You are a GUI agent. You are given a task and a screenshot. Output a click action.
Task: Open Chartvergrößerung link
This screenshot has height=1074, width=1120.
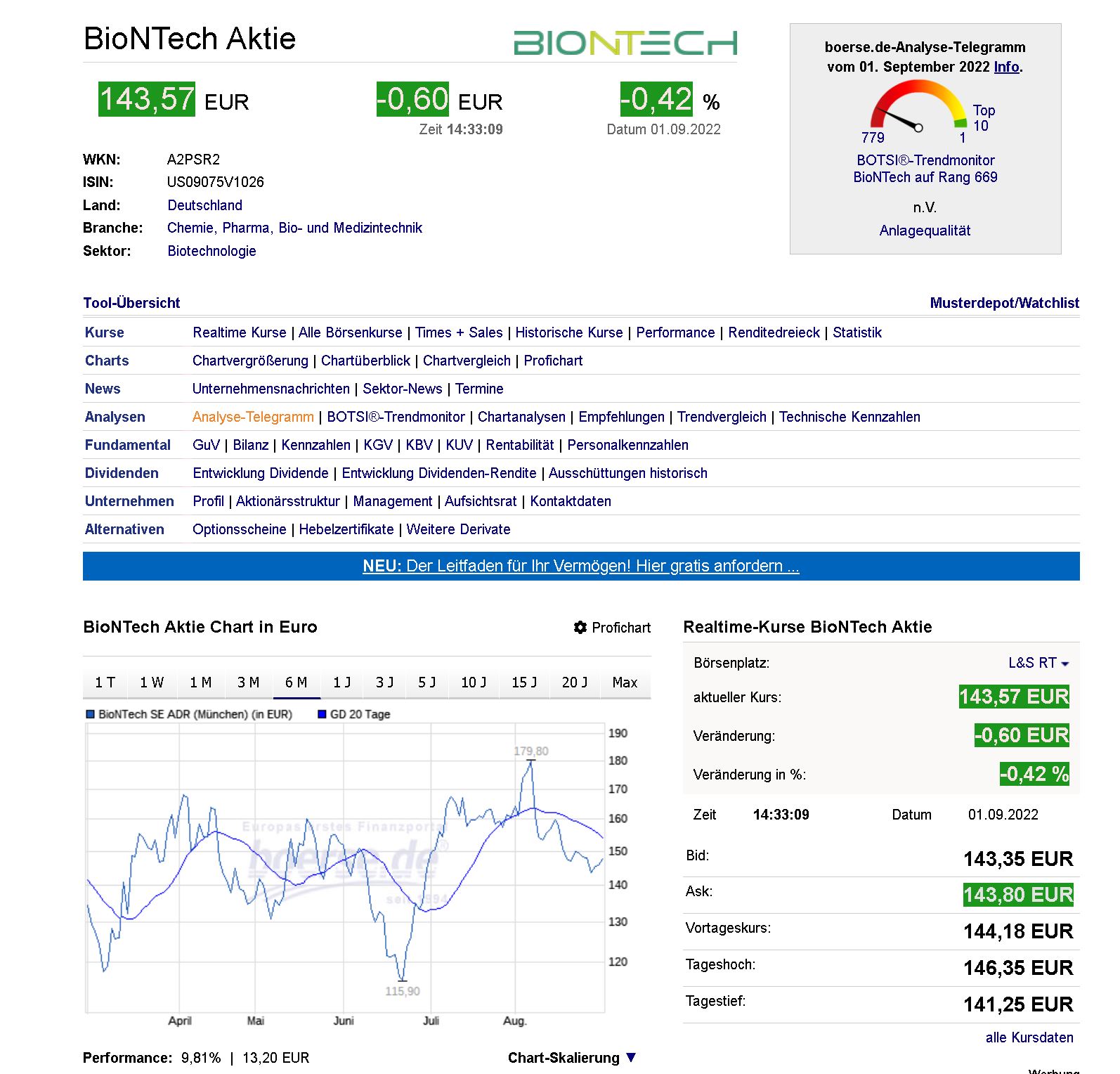point(250,361)
